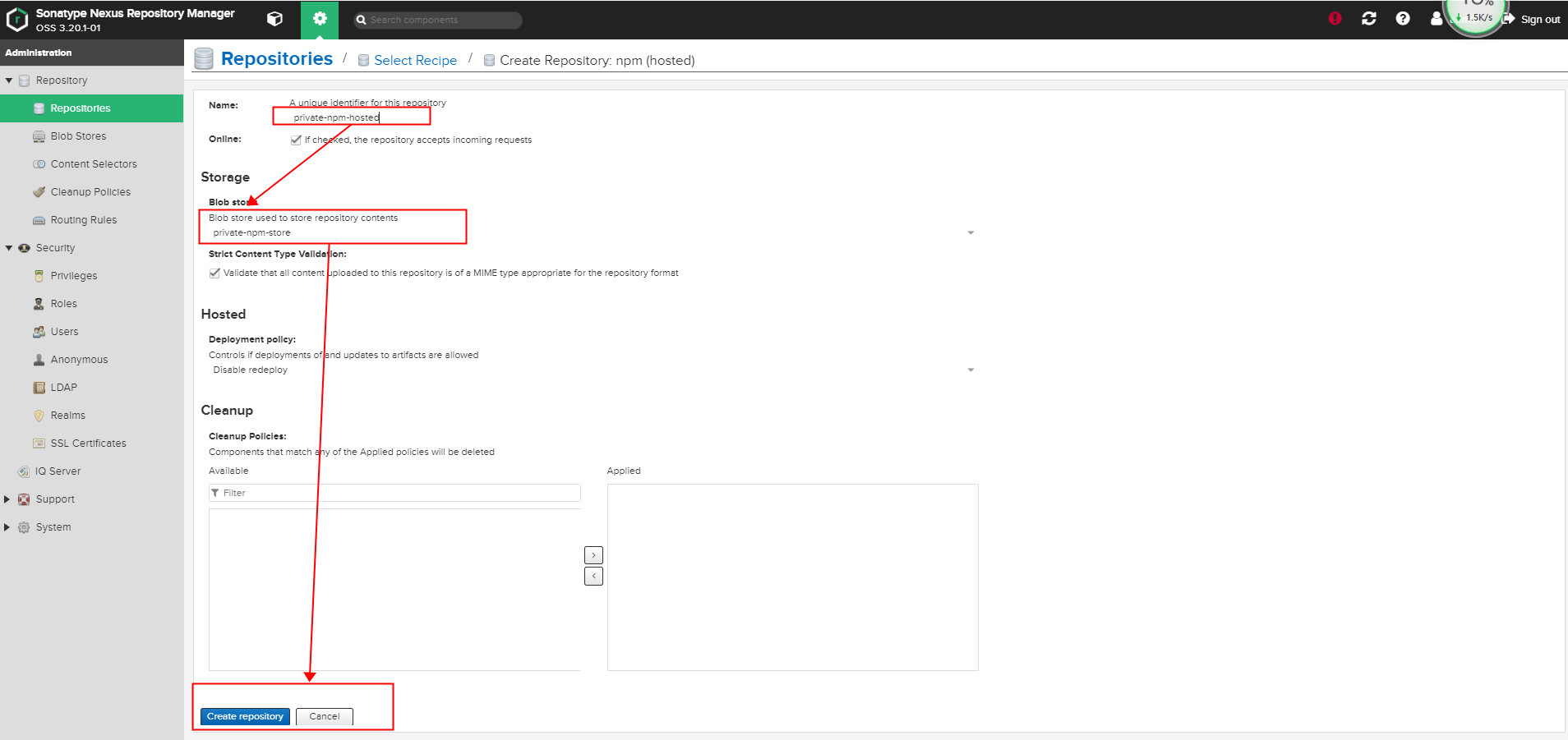This screenshot has height=740, width=1568.
Task: Click the Roles icon
Action: click(x=39, y=304)
